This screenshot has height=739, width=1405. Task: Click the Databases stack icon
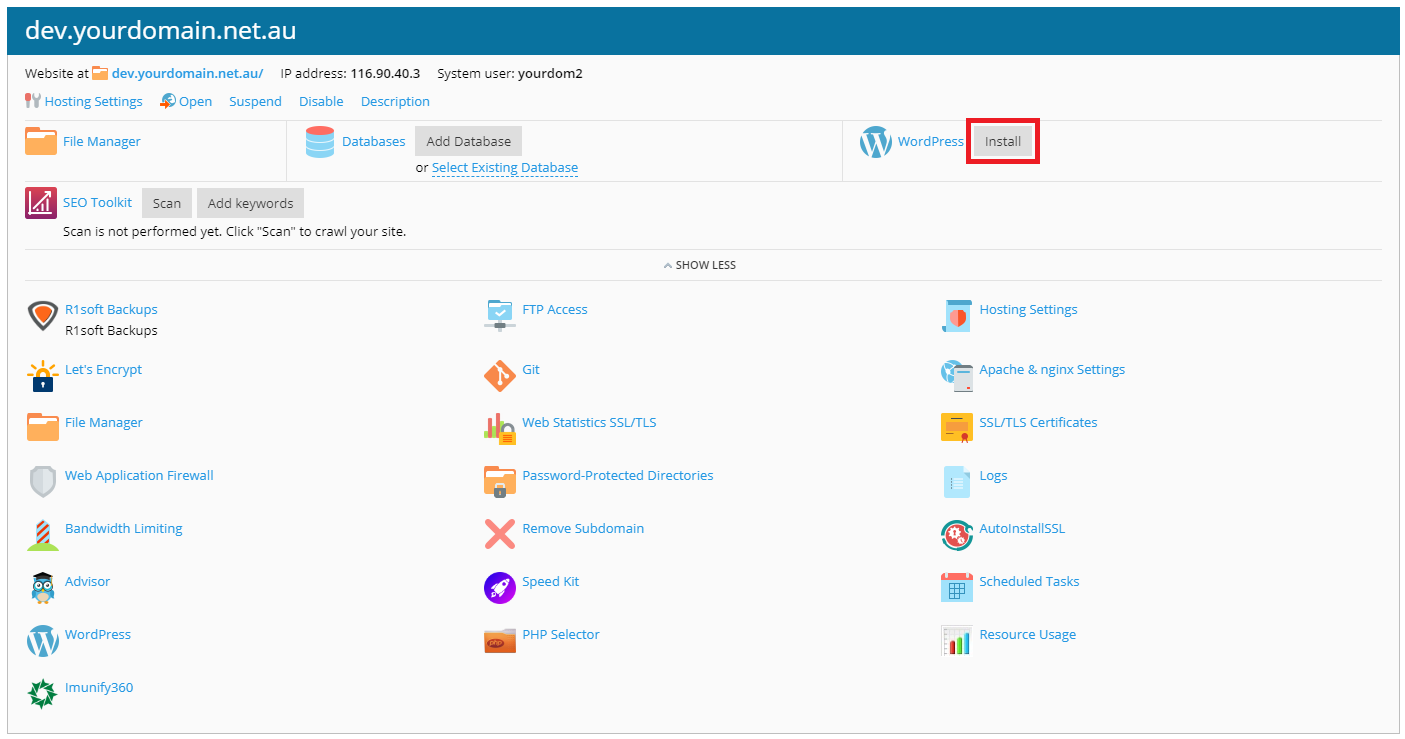[320, 142]
